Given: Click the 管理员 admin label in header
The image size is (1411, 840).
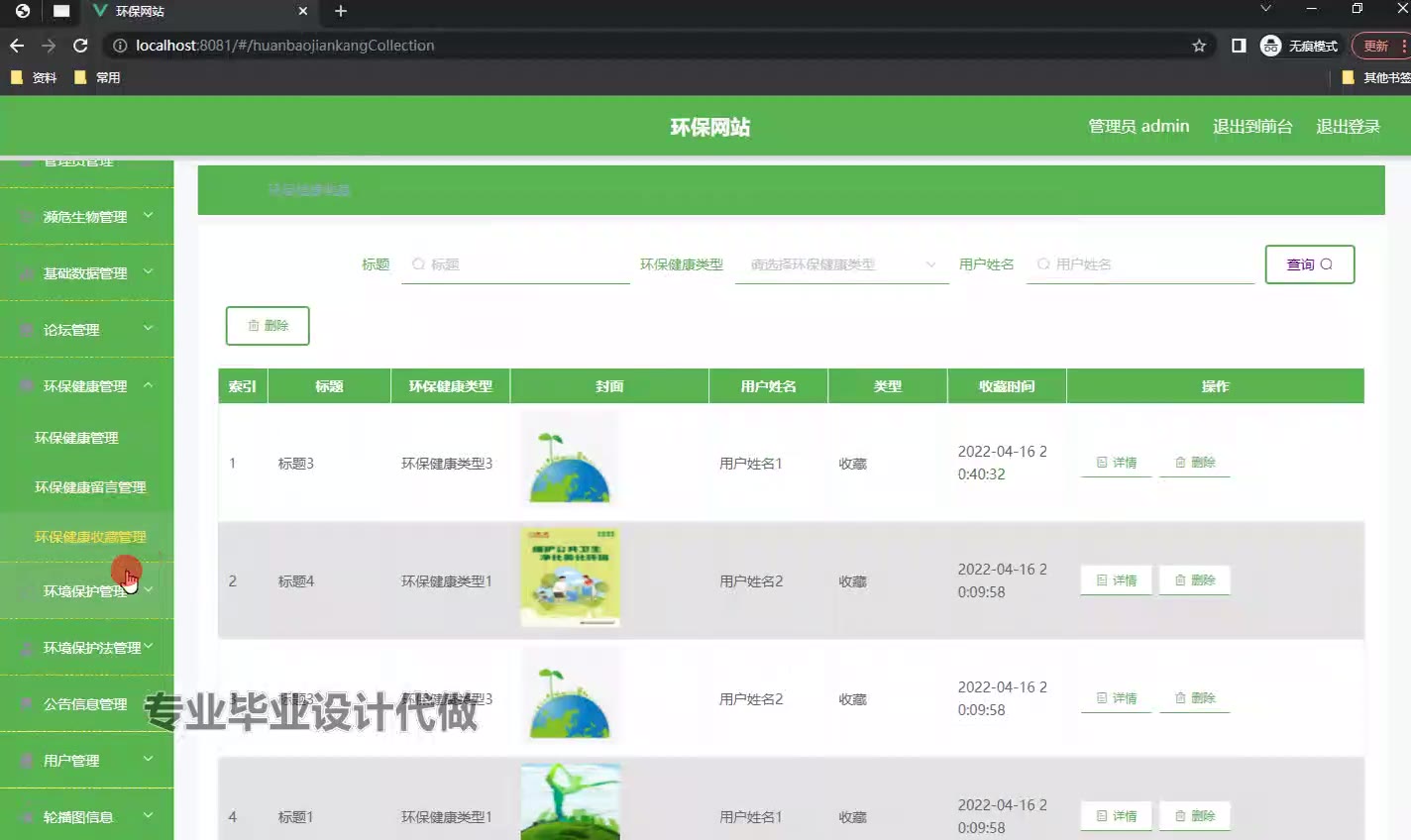Looking at the screenshot, I should [x=1139, y=126].
